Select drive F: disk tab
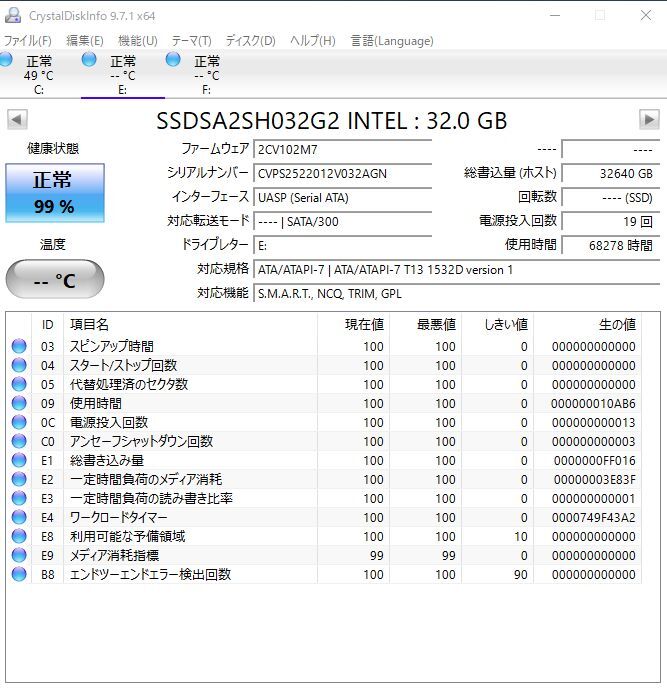667x691 pixels. pyautogui.click(x=206, y=74)
